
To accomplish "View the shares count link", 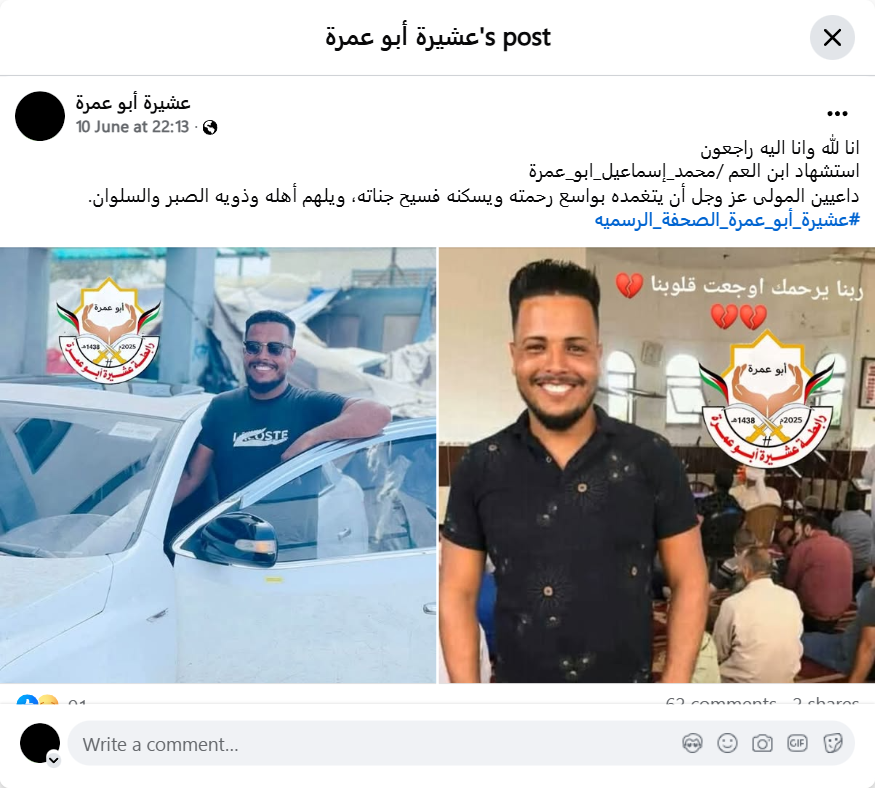I will (825, 701).
